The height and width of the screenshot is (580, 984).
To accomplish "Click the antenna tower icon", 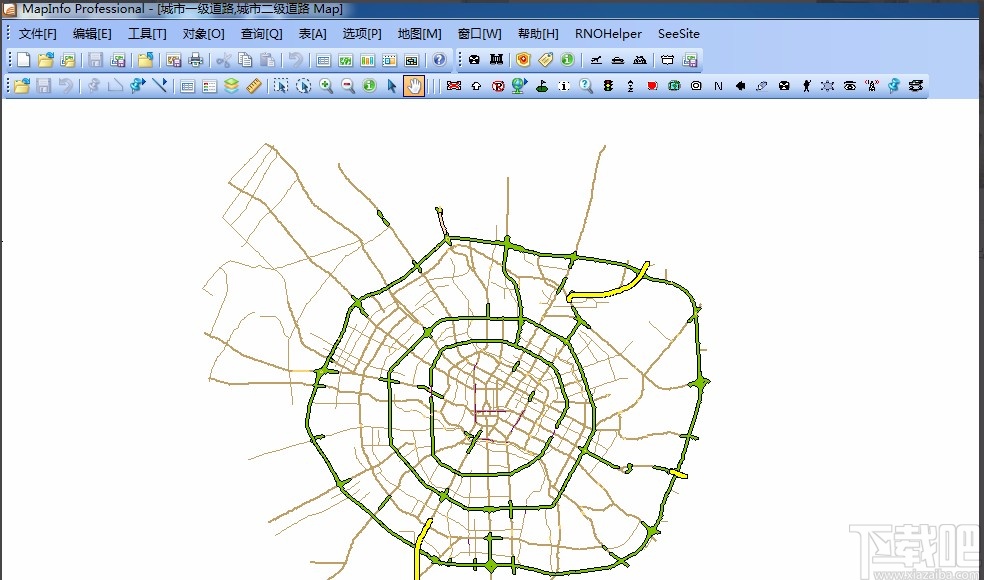I will [x=872, y=85].
